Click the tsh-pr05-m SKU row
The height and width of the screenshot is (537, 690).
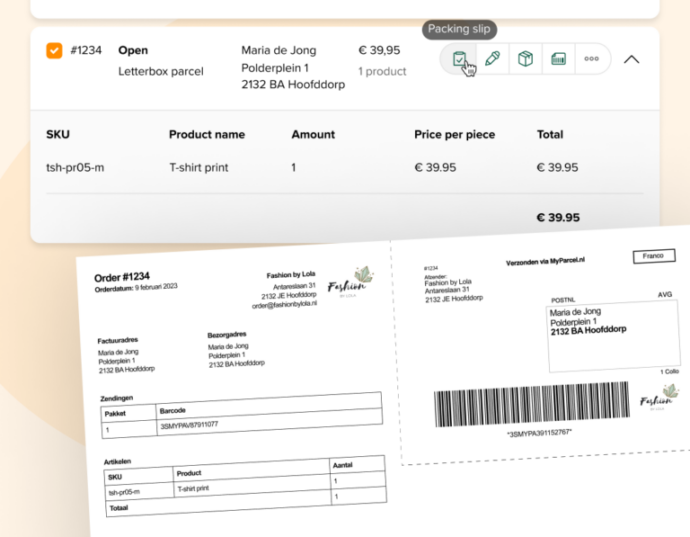[75, 168]
